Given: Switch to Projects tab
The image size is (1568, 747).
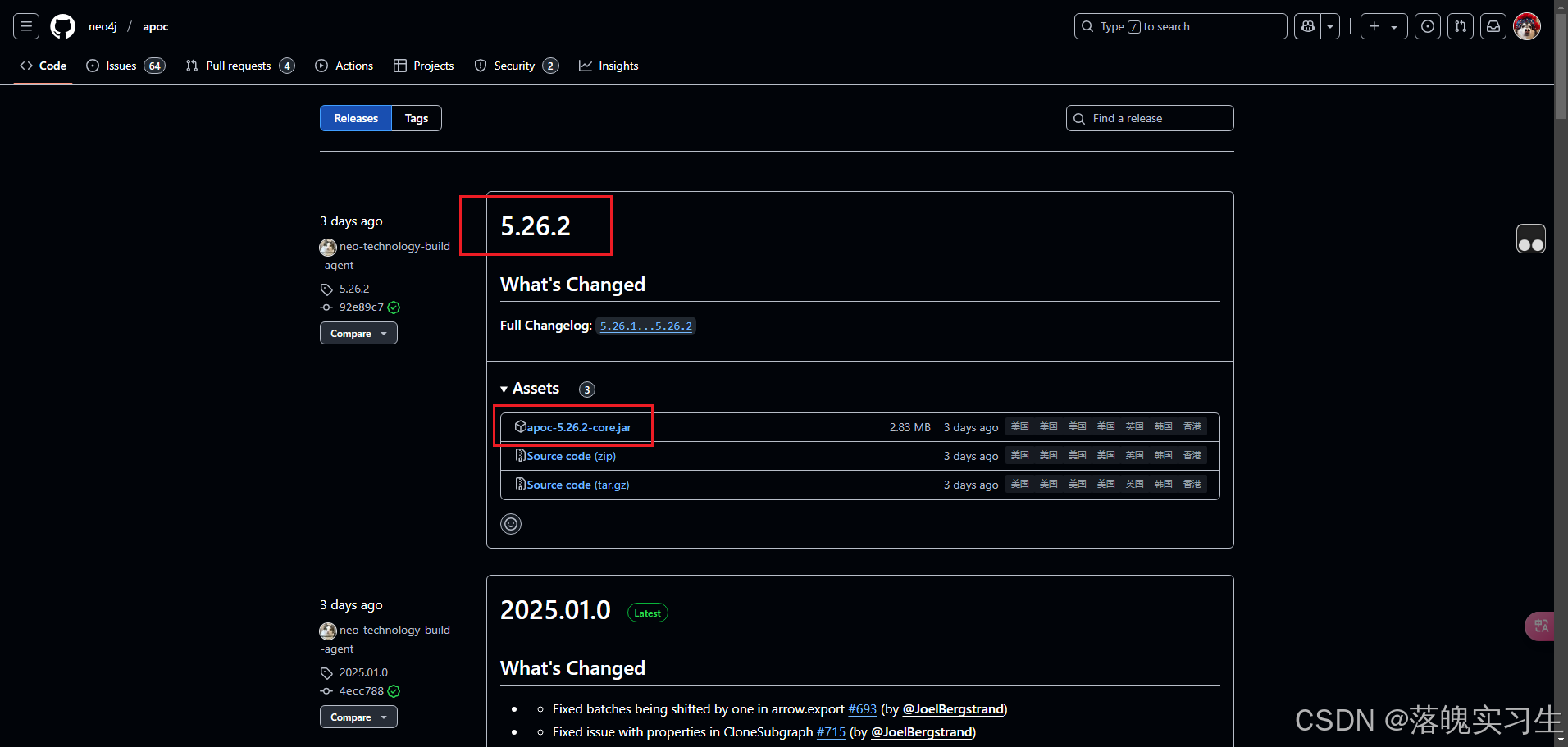Looking at the screenshot, I should [424, 66].
